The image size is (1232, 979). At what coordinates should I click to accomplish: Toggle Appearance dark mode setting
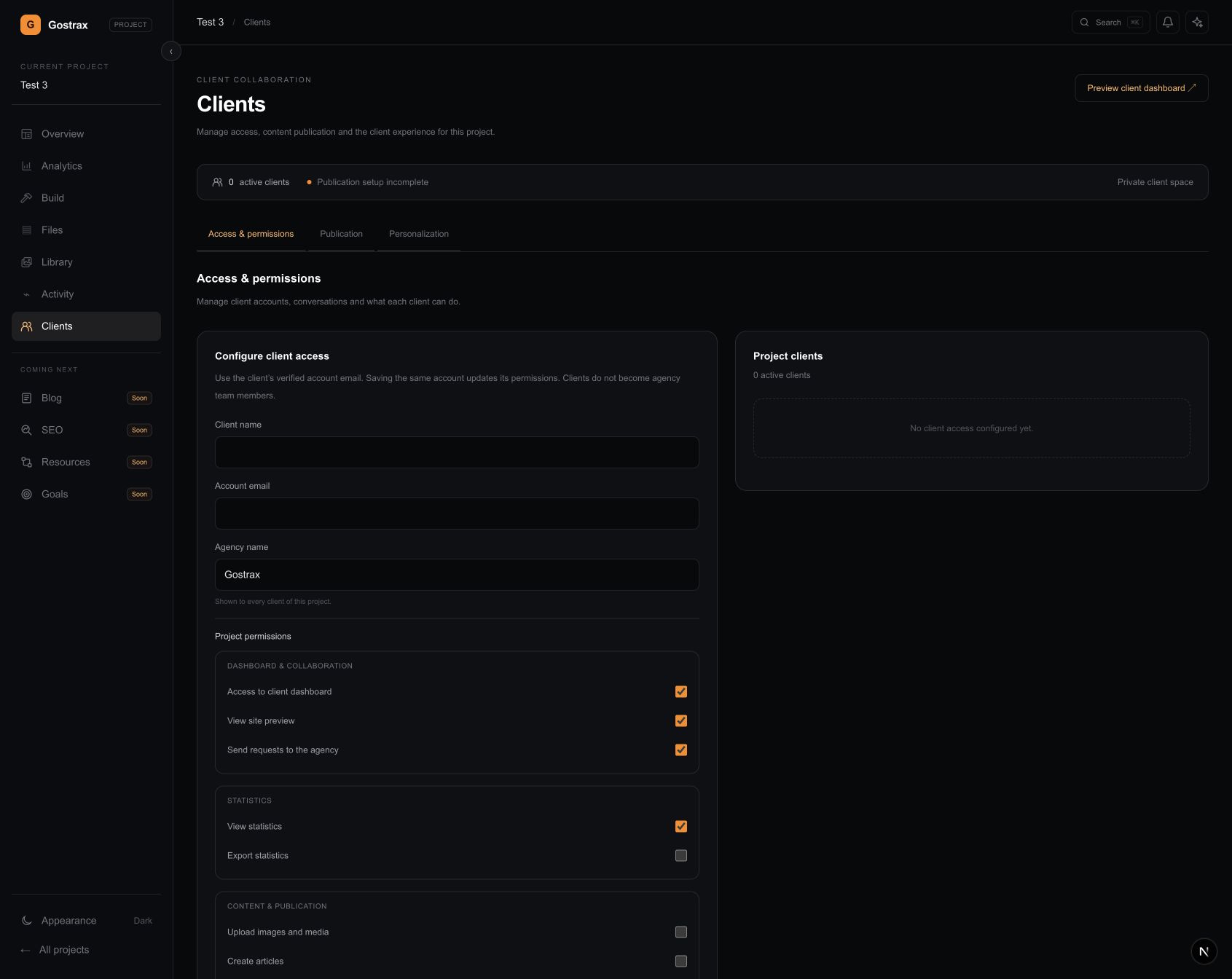click(x=86, y=921)
